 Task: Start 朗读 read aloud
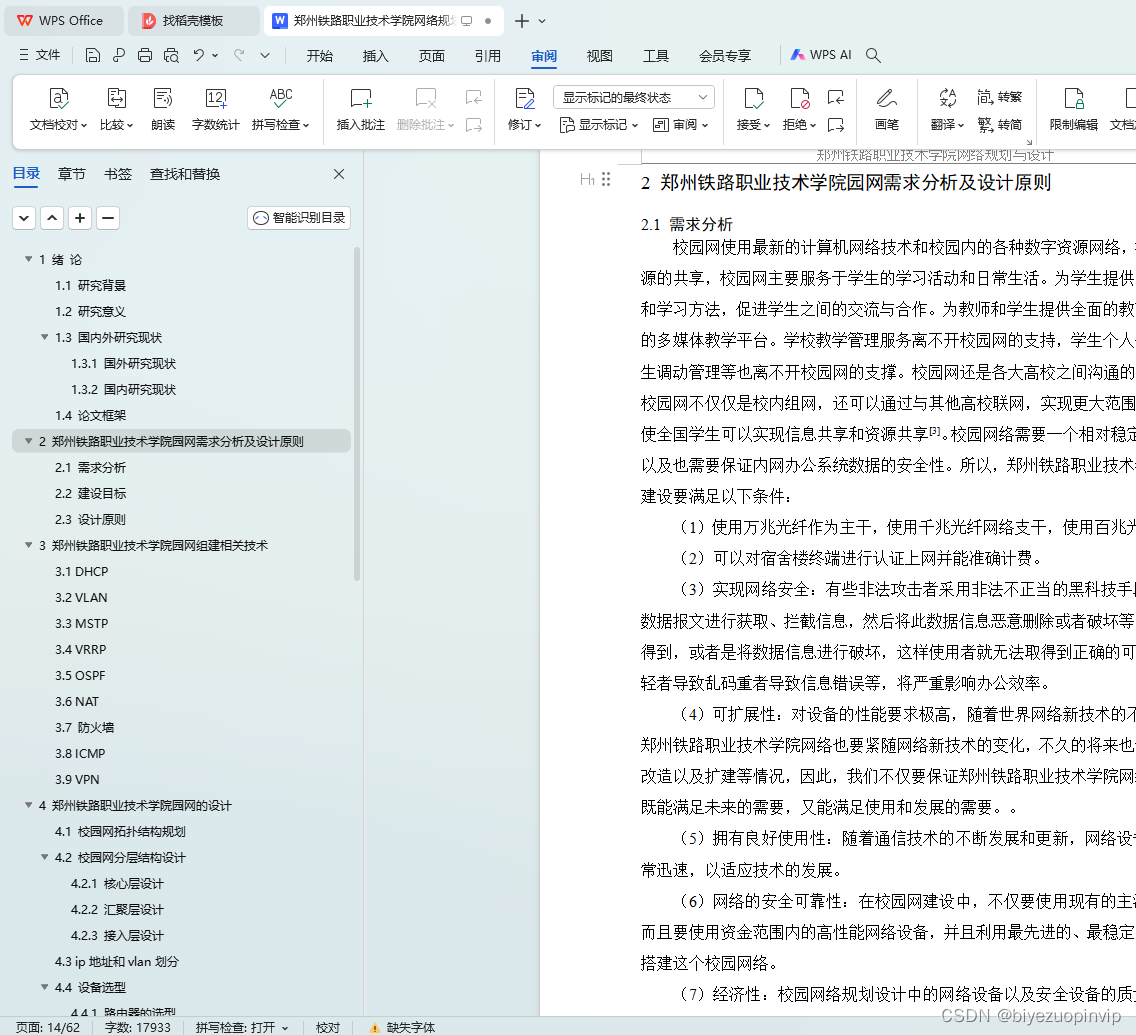pyautogui.click(x=163, y=109)
